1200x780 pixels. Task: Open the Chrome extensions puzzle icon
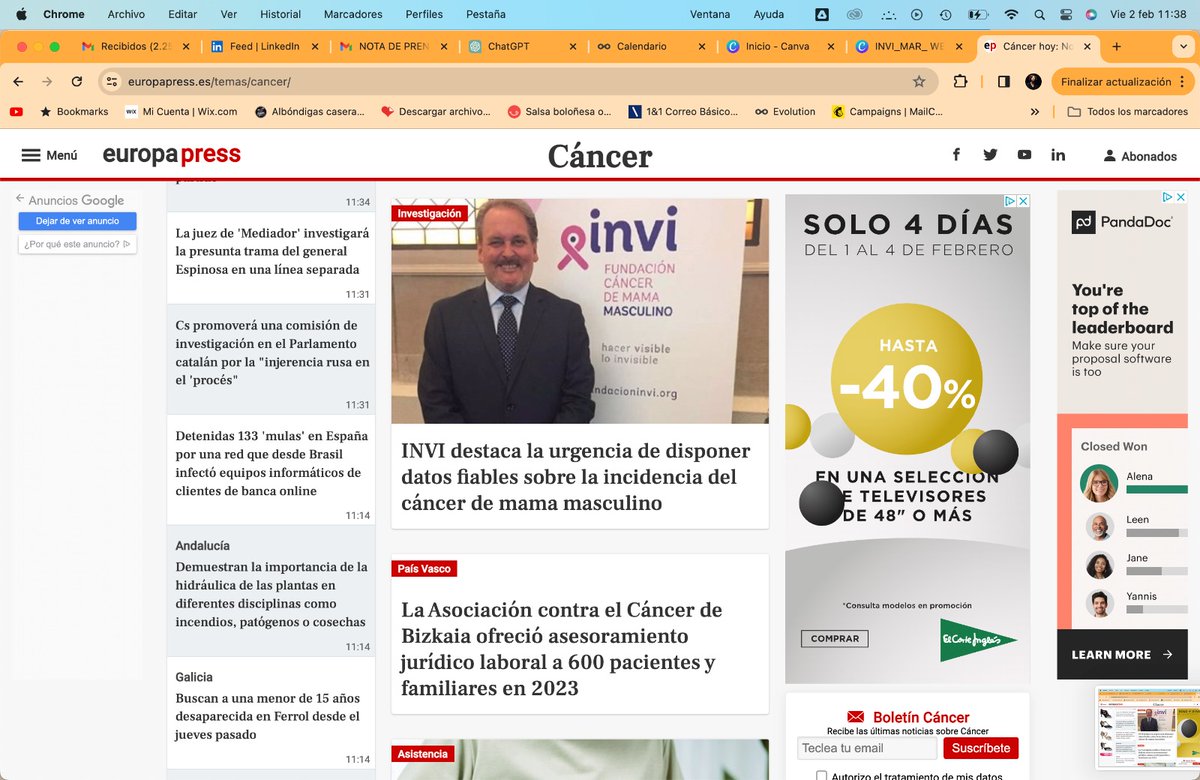[x=960, y=82]
